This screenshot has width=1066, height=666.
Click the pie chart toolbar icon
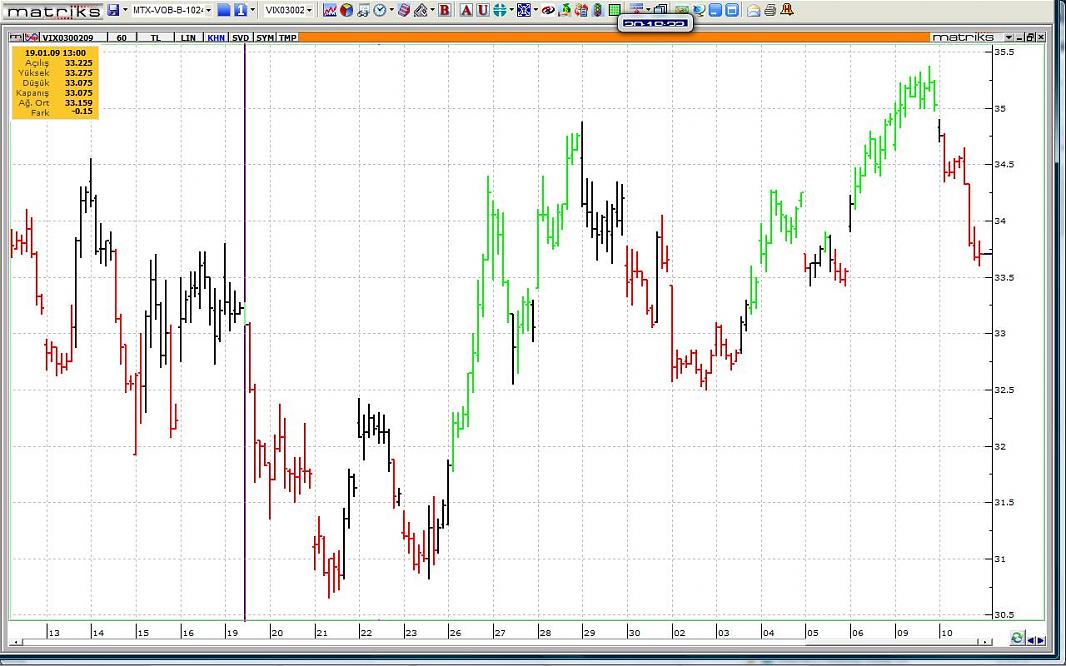(346, 10)
